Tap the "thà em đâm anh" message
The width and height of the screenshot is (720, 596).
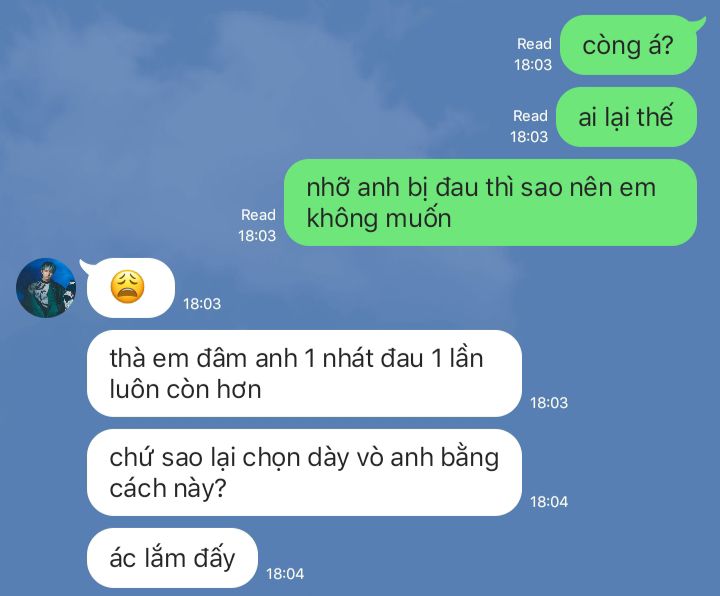pyautogui.click(x=304, y=373)
